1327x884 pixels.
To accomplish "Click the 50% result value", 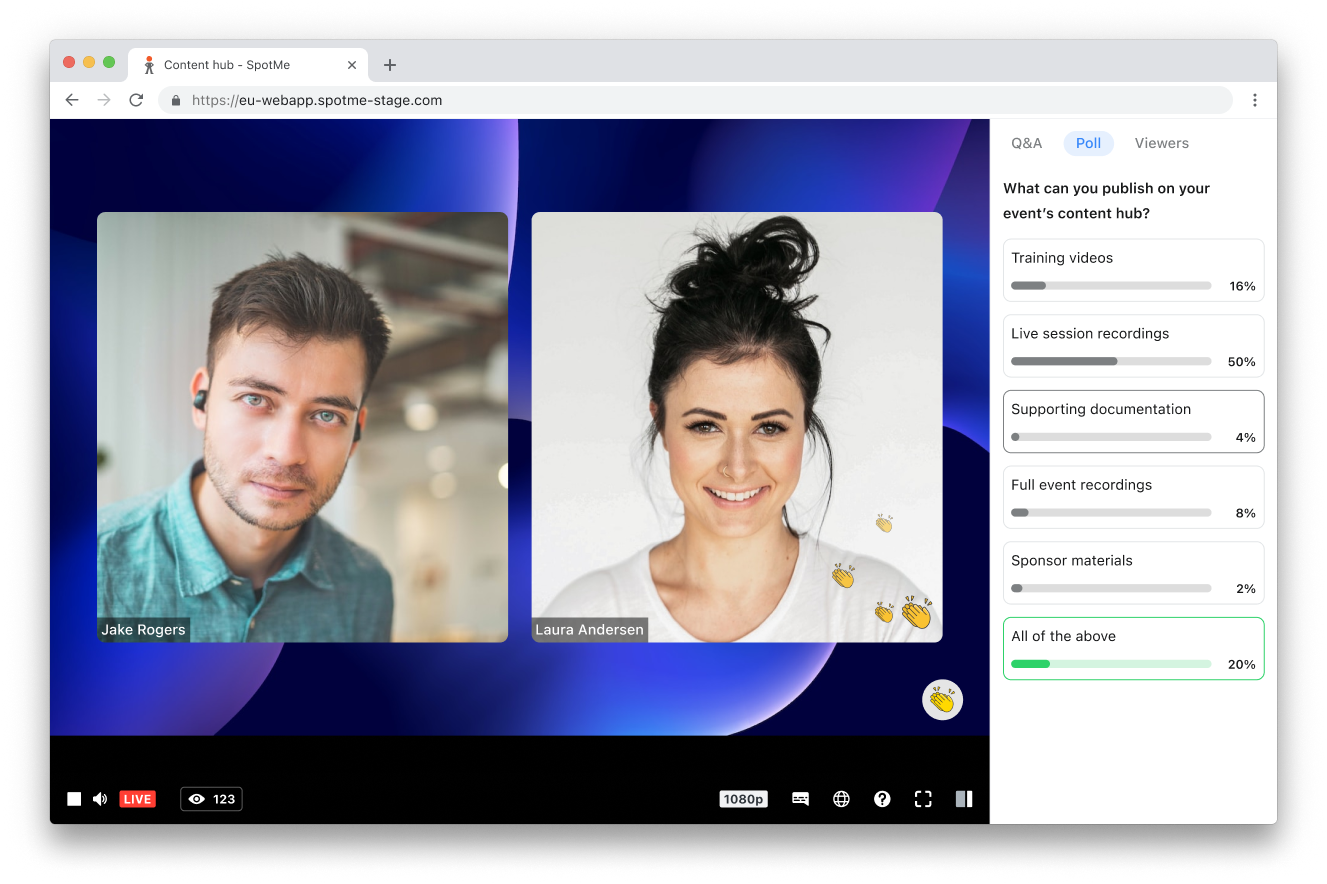I will tap(1241, 362).
